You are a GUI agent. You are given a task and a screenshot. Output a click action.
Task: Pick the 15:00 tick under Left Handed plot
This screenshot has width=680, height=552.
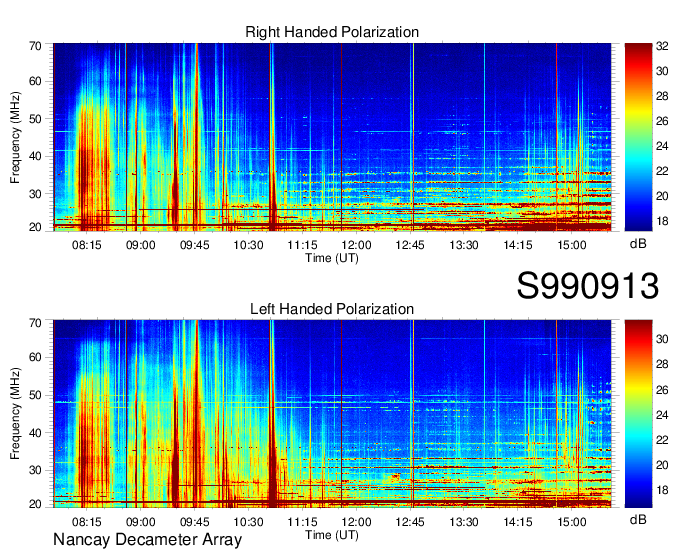click(x=572, y=521)
